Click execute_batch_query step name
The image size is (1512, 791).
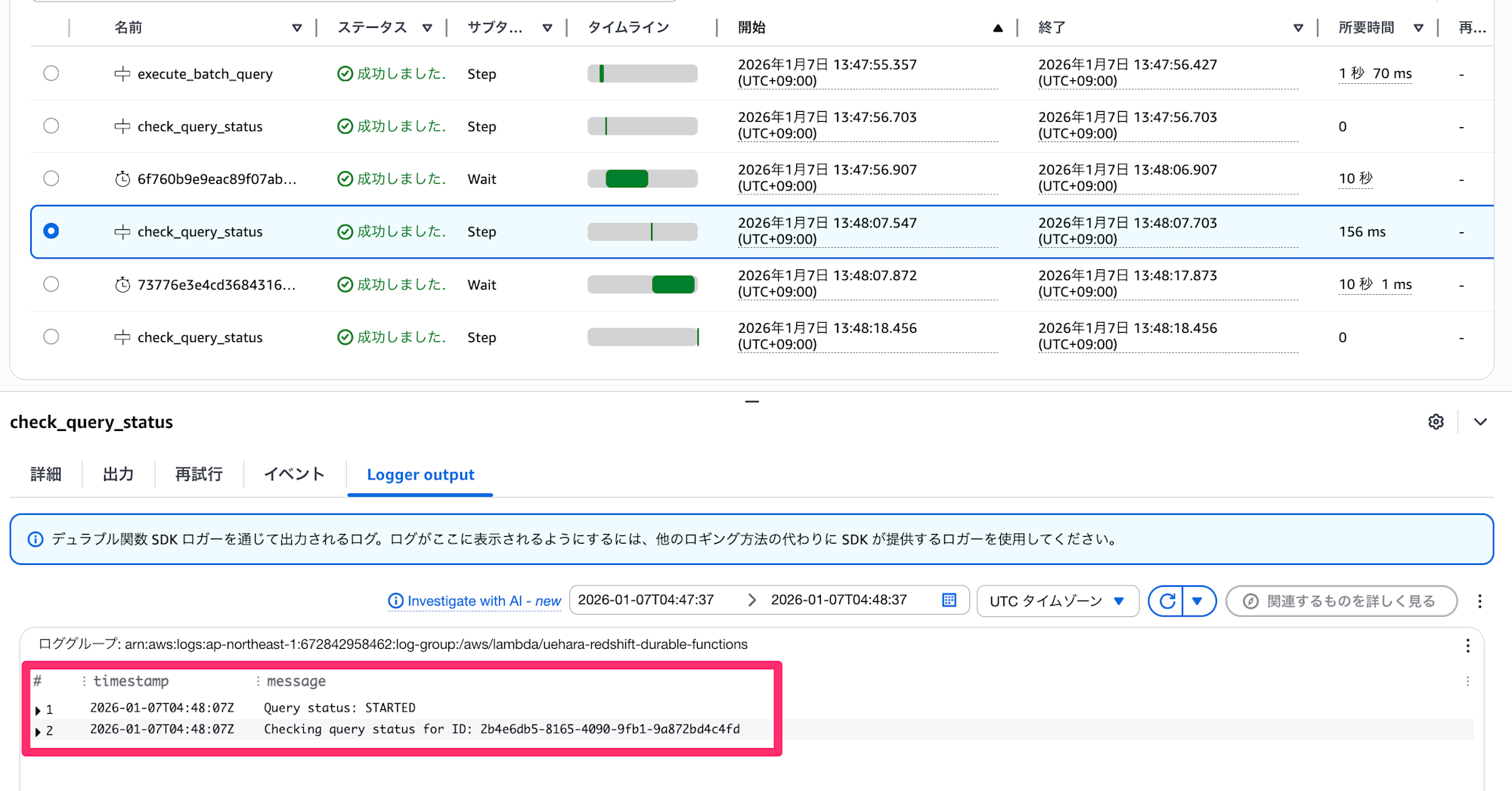tap(205, 74)
